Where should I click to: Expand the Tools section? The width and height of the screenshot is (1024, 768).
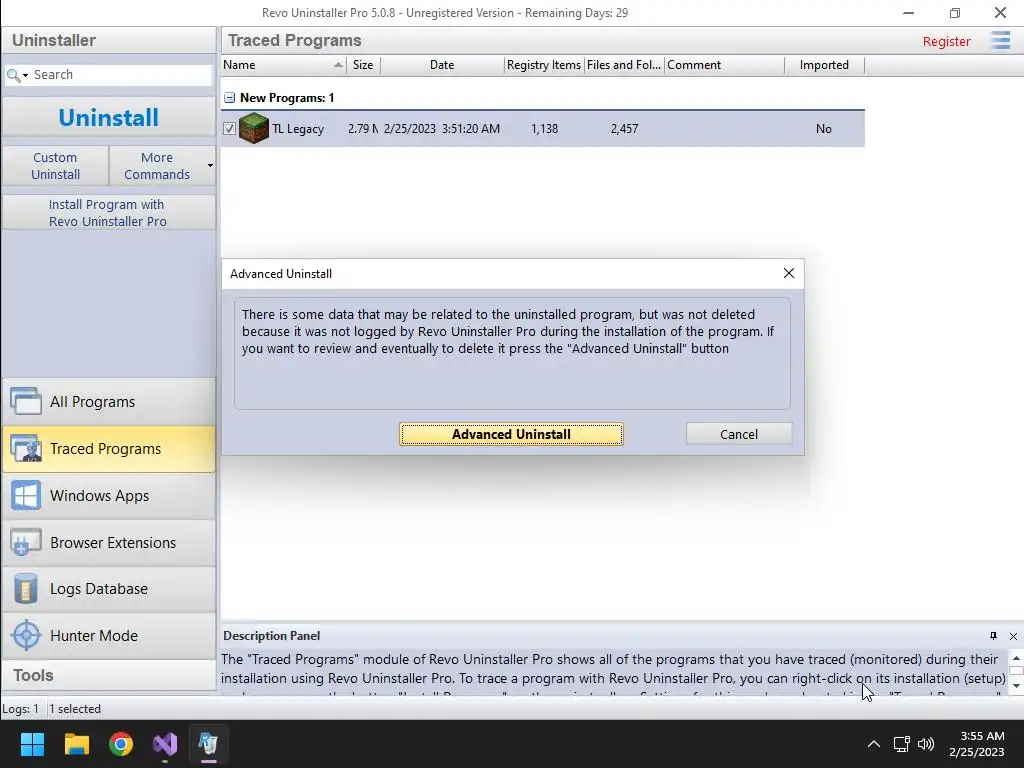(108, 675)
